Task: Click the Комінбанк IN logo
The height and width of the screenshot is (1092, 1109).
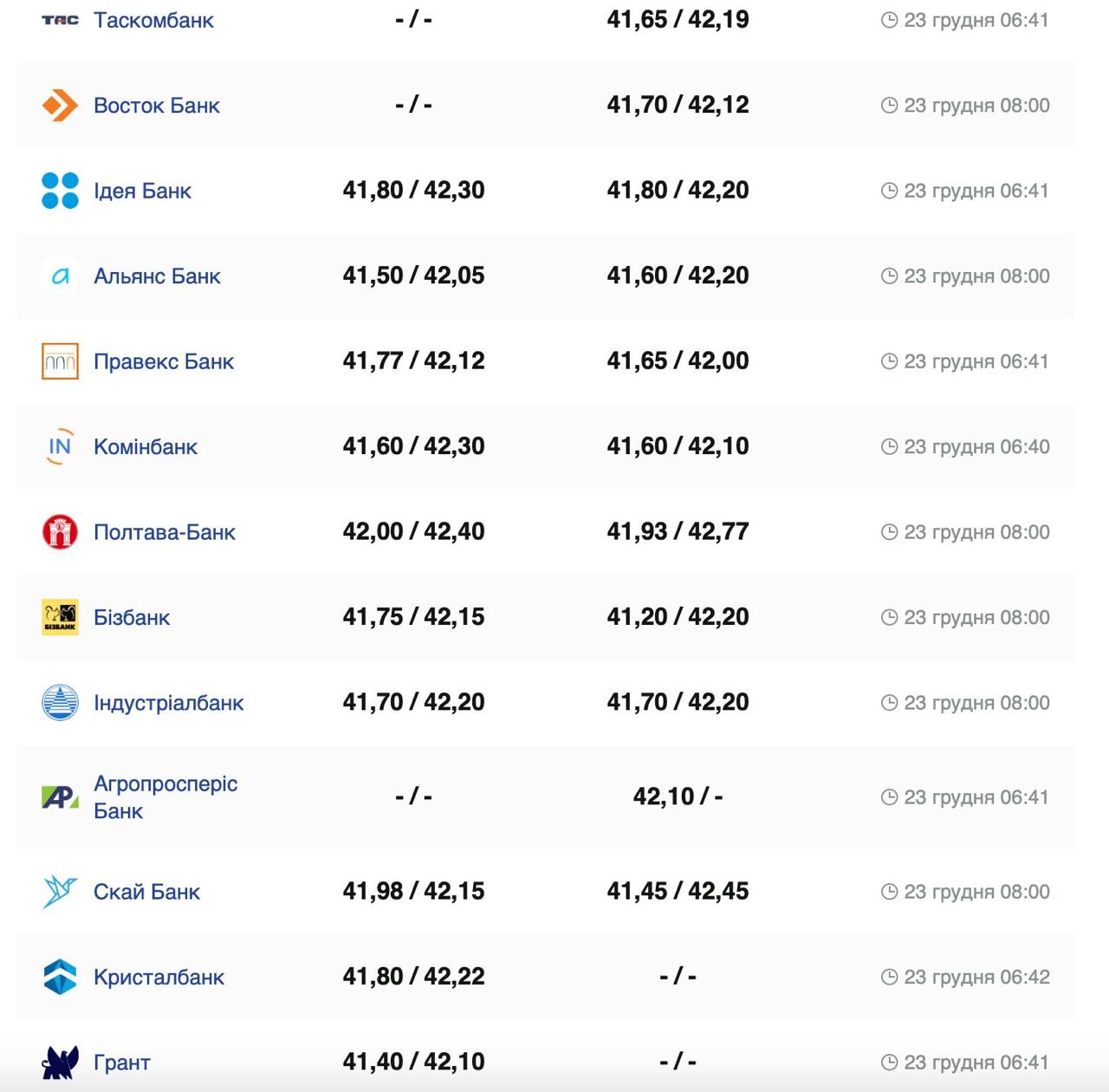Action: click(60, 447)
